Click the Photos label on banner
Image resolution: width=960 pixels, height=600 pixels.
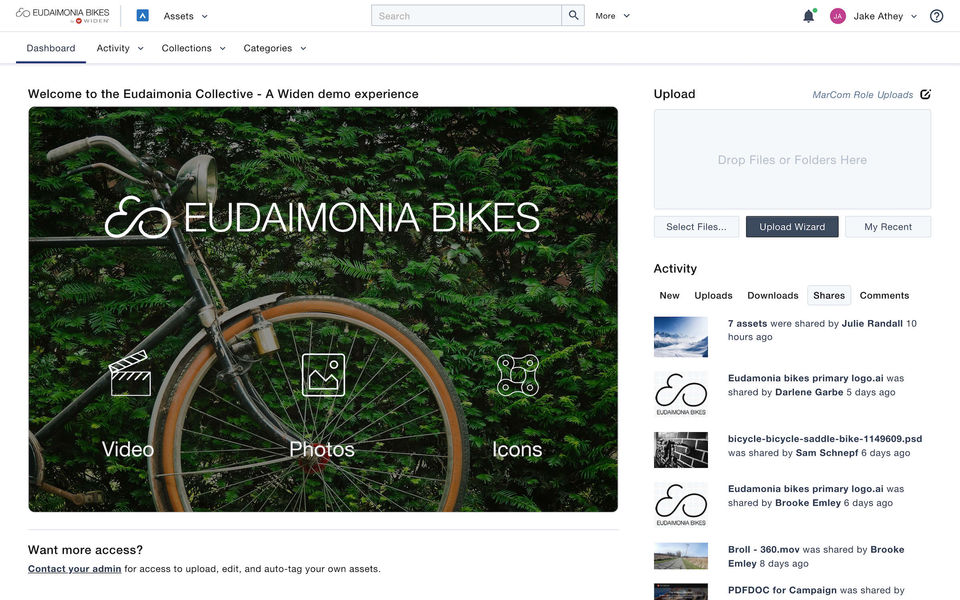pyautogui.click(x=322, y=449)
